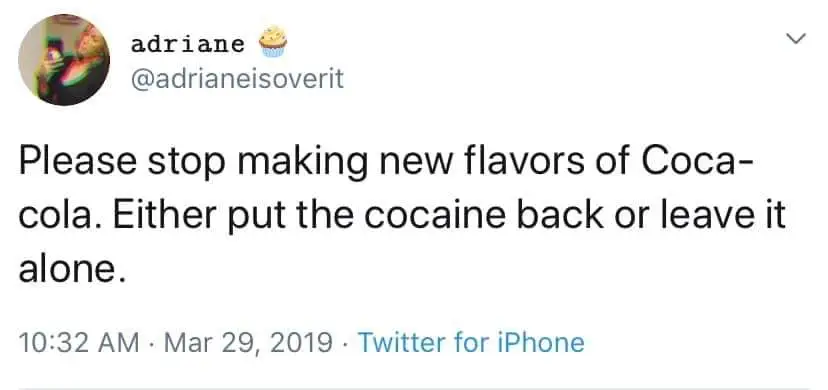
Task: Click the year 2019 in timestamp
Action: coord(302,343)
